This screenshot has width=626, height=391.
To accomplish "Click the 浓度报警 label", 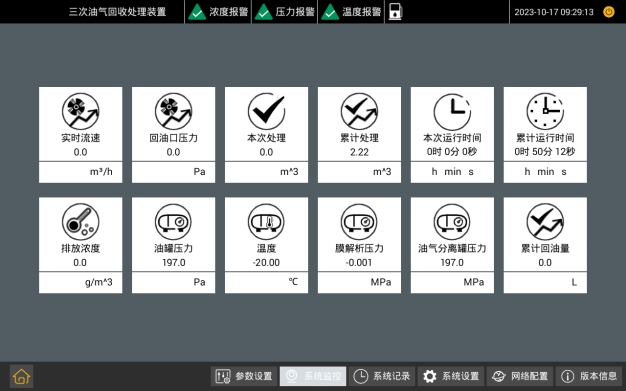I will tap(229, 12).
